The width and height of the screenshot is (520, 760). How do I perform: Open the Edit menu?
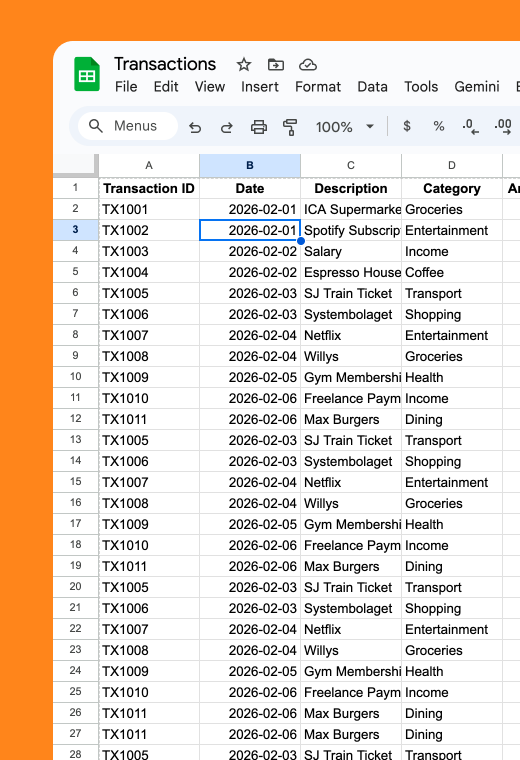click(166, 87)
